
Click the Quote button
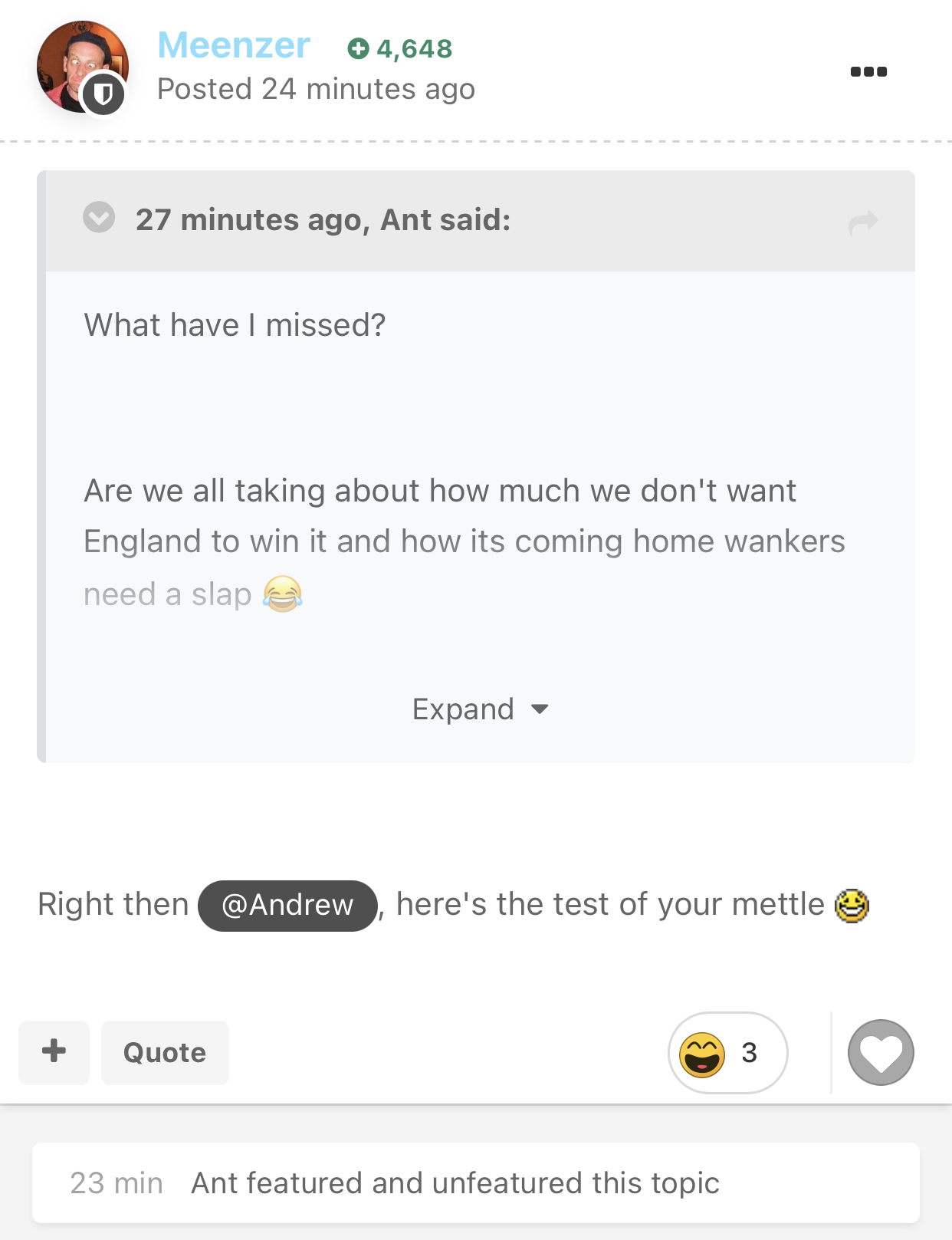[165, 1052]
